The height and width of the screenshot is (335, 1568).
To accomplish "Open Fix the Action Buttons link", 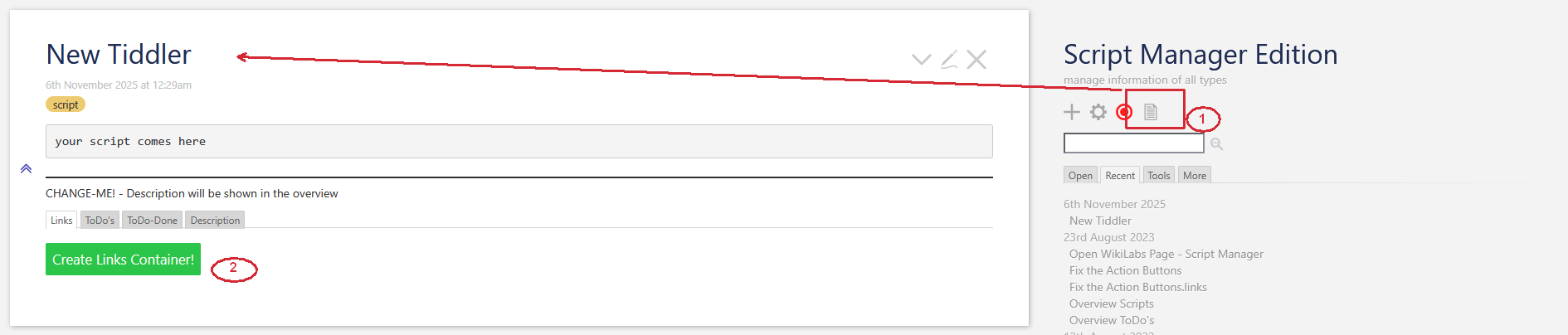I will (x=1125, y=270).
